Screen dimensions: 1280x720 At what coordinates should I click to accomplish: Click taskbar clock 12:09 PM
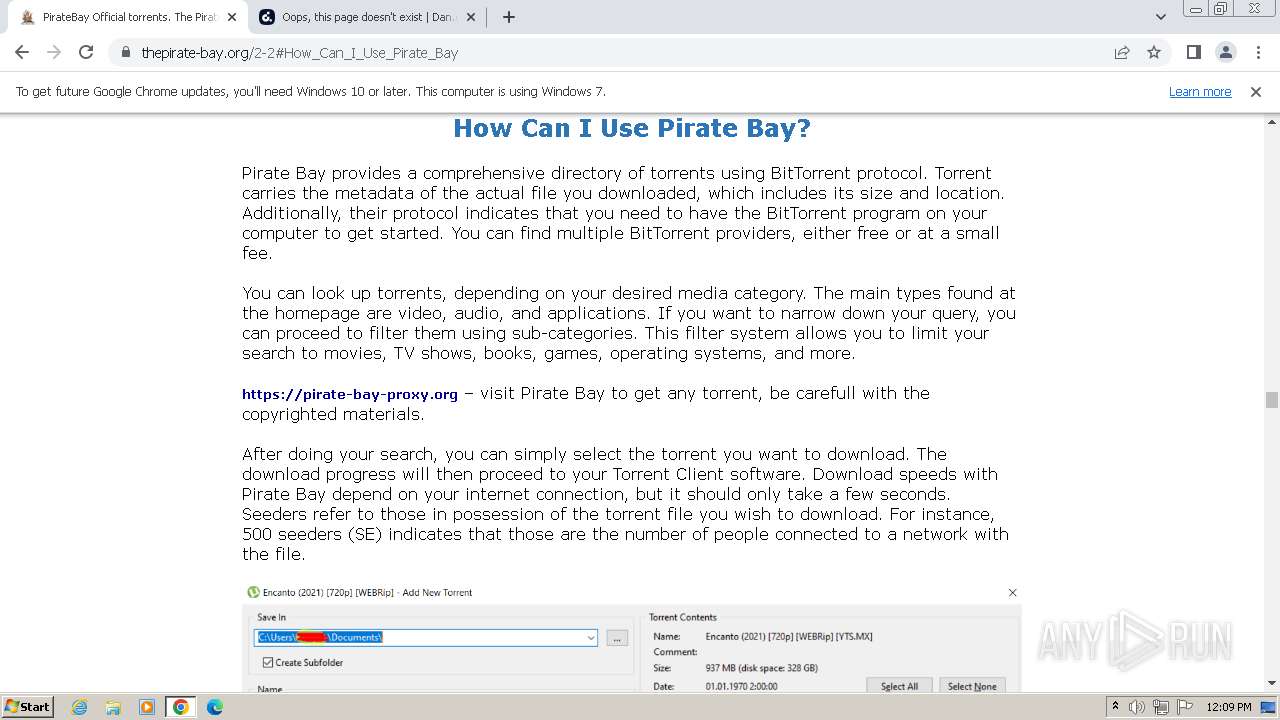pos(1229,707)
